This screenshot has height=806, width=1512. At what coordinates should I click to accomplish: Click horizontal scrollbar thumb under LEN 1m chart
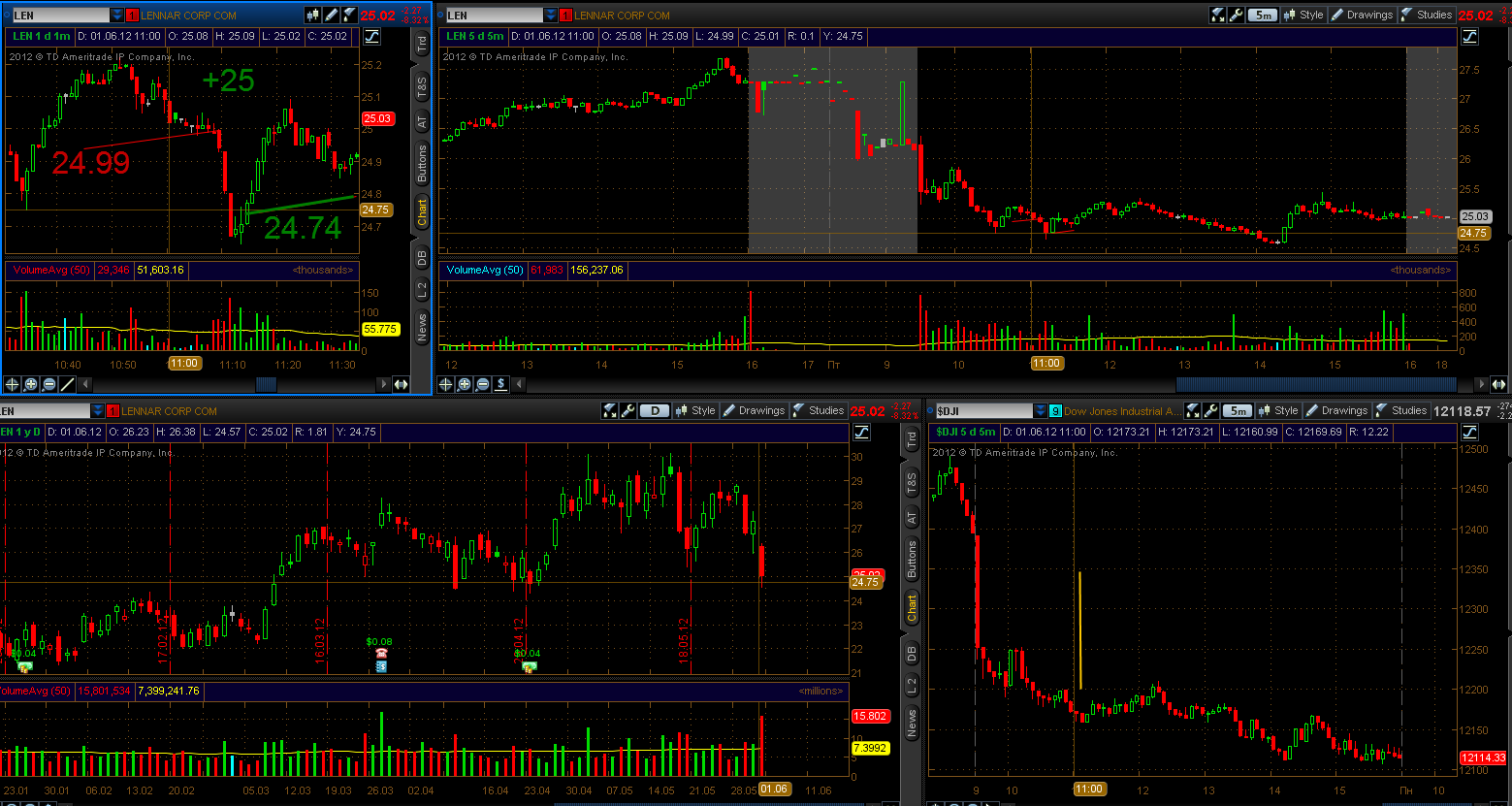click(x=266, y=384)
